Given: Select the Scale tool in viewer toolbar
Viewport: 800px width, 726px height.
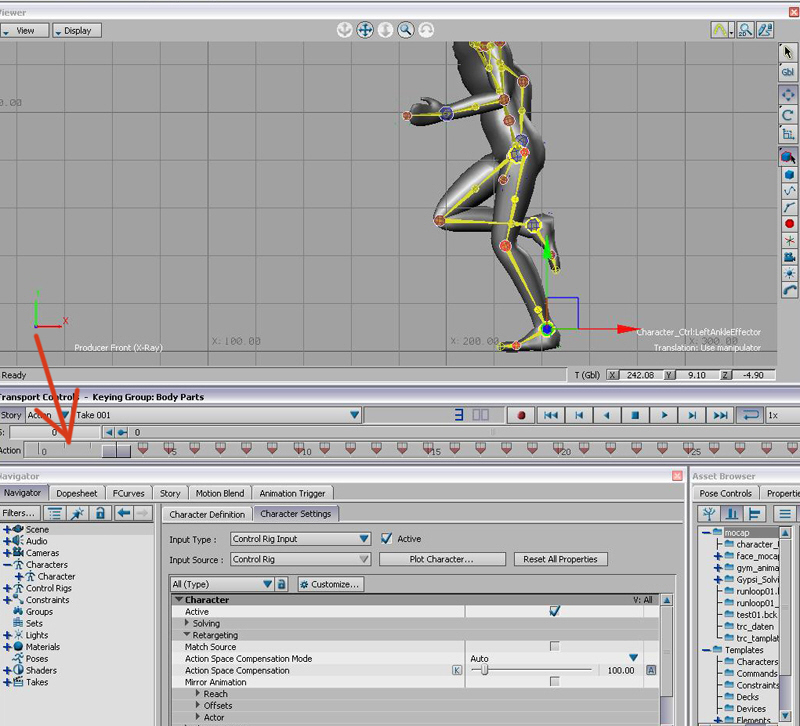Looking at the screenshot, I should coord(788,134).
